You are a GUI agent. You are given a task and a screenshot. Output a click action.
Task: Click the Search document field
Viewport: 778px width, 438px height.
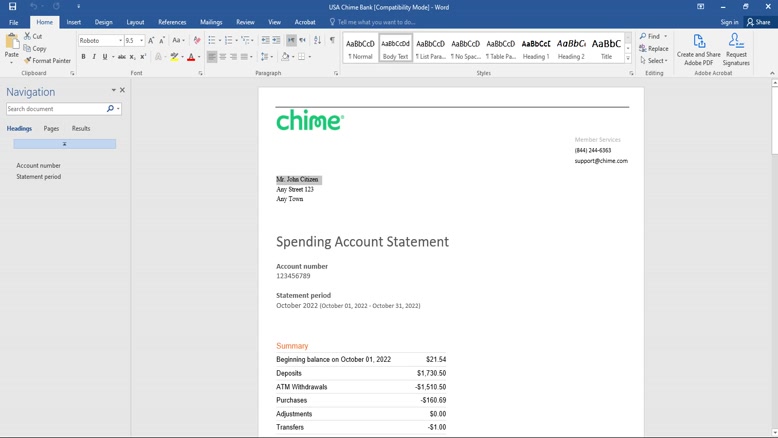point(56,109)
